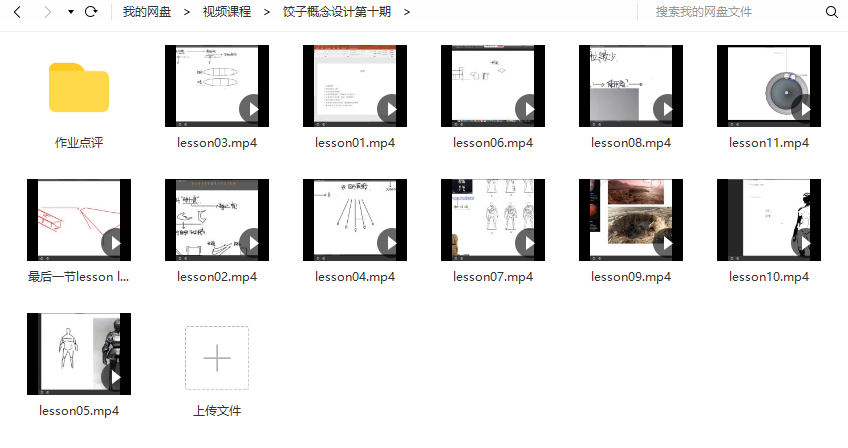848x448 pixels.
Task: Select the lesson01.mp4 thumbnail
Action: pyautogui.click(x=354, y=86)
